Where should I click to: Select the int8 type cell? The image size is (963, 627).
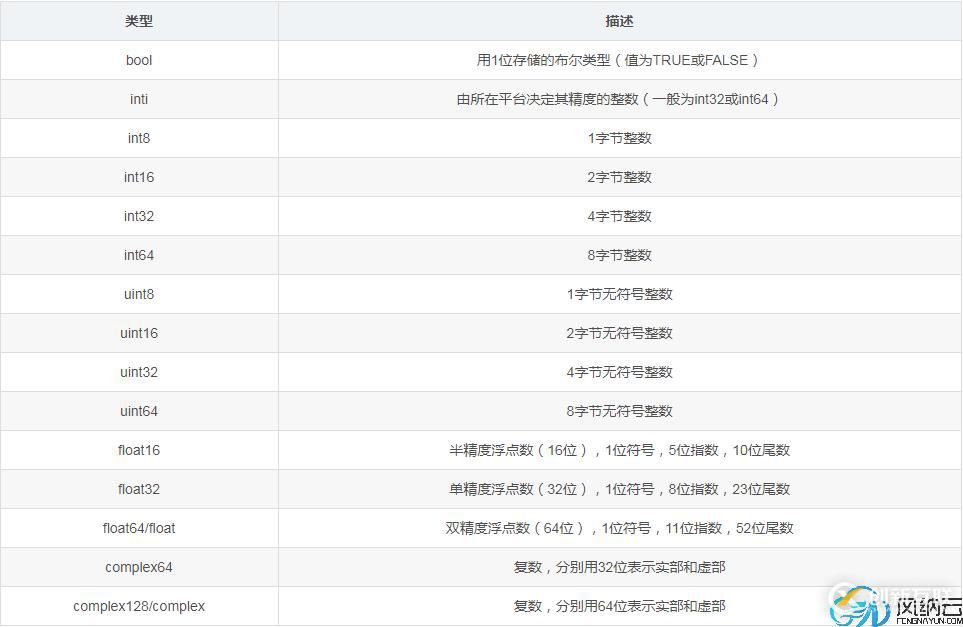coord(139,138)
